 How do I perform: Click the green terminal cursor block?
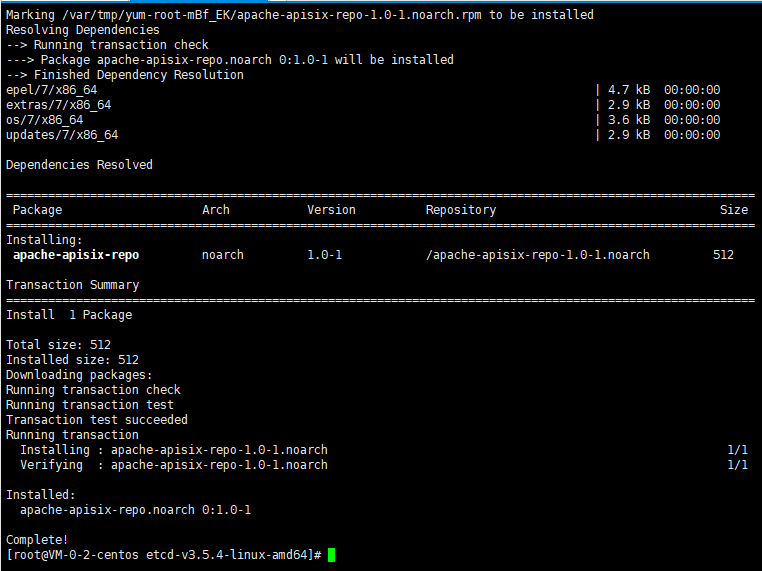[x=331, y=555]
